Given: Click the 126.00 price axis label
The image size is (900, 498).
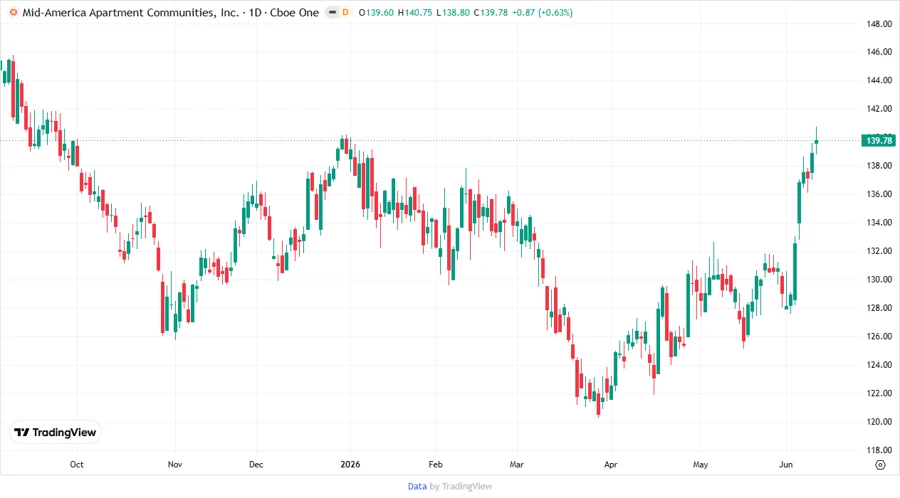Looking at the screenshot, I should click(879, 336).
